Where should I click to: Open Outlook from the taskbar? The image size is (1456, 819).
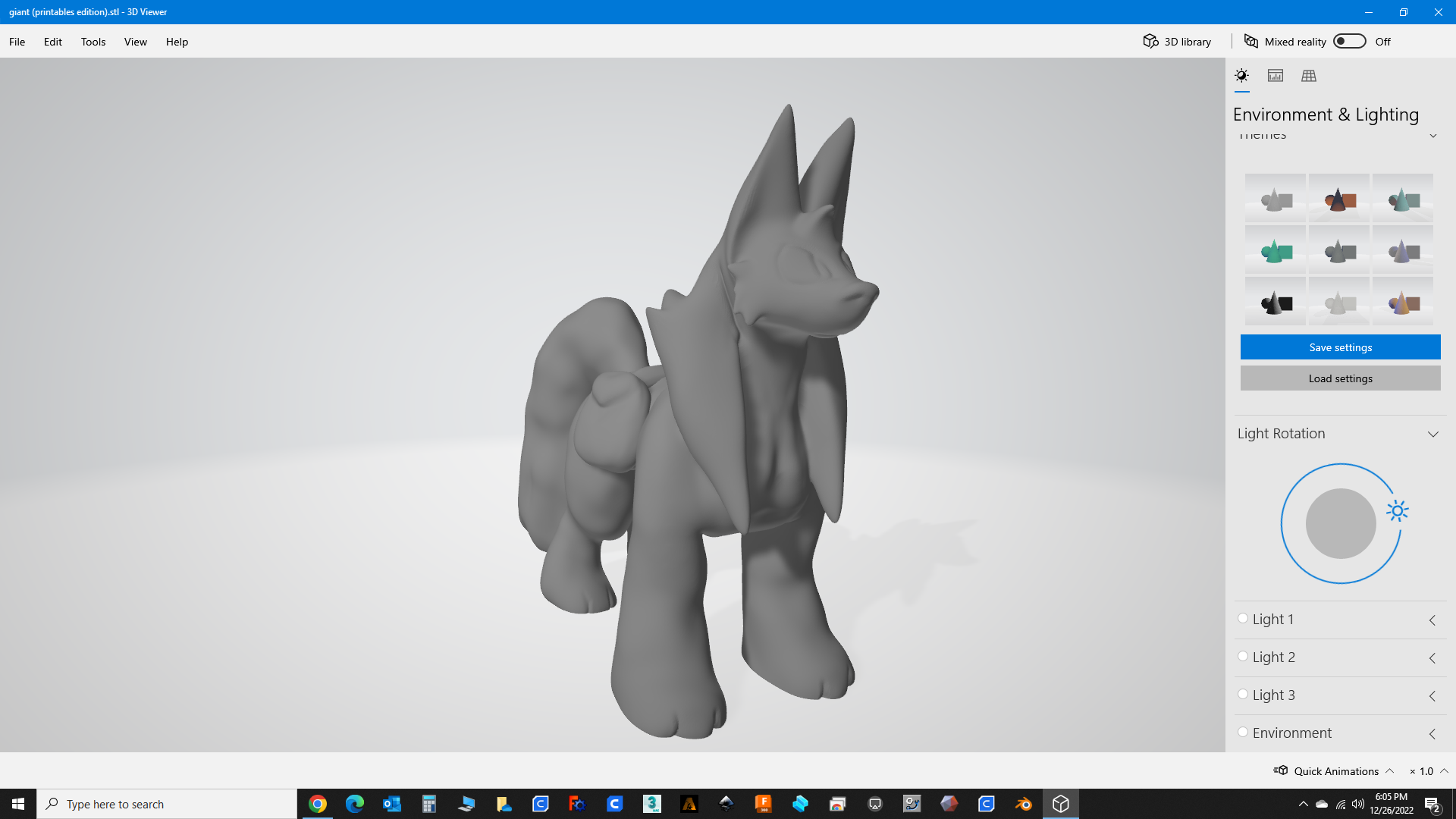click(392, 804)
